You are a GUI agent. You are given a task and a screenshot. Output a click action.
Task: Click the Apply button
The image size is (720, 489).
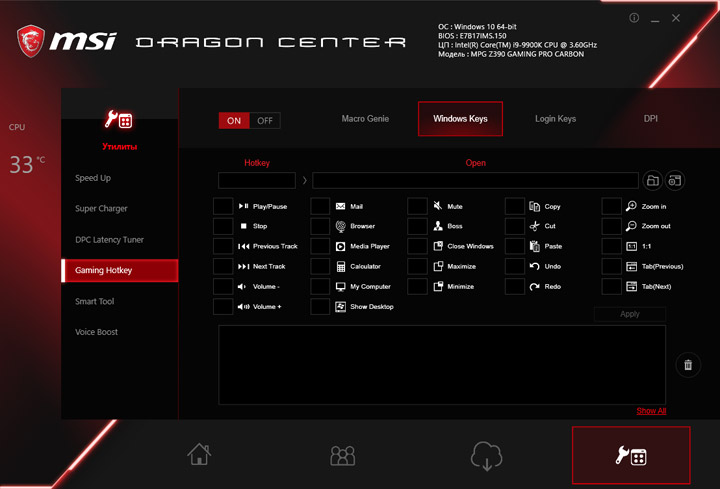click(x=630, y=314)
